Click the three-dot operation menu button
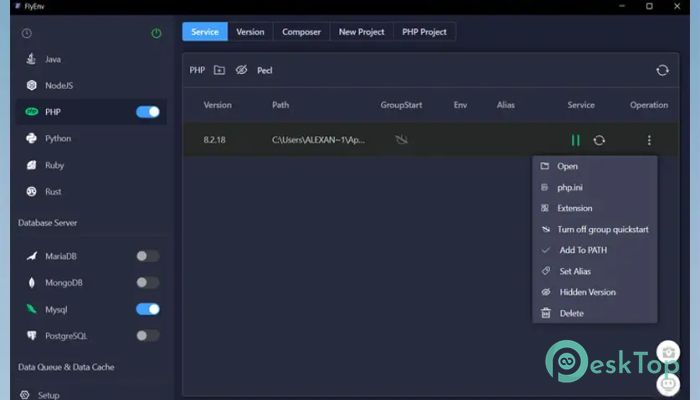Image resolution: width=700 pixels, height=400 pixels. coord(649,140)
